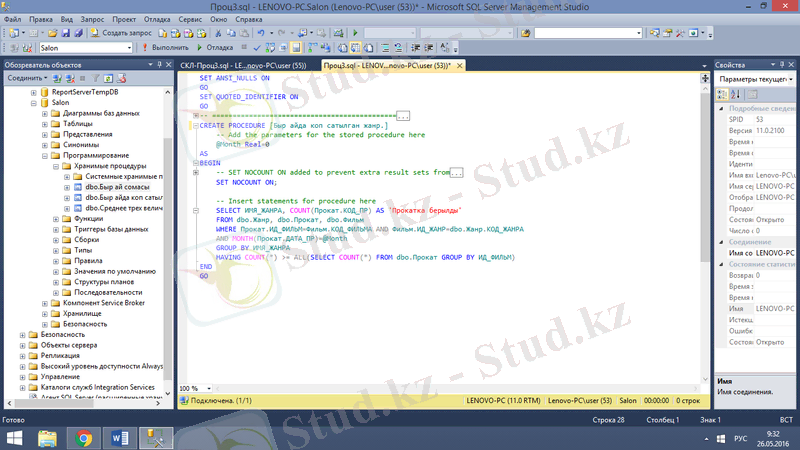Image resolution: width=800 pixels, height=450 pixels.
Task: Collapse the Программирование folder
Action: point(45,156)
